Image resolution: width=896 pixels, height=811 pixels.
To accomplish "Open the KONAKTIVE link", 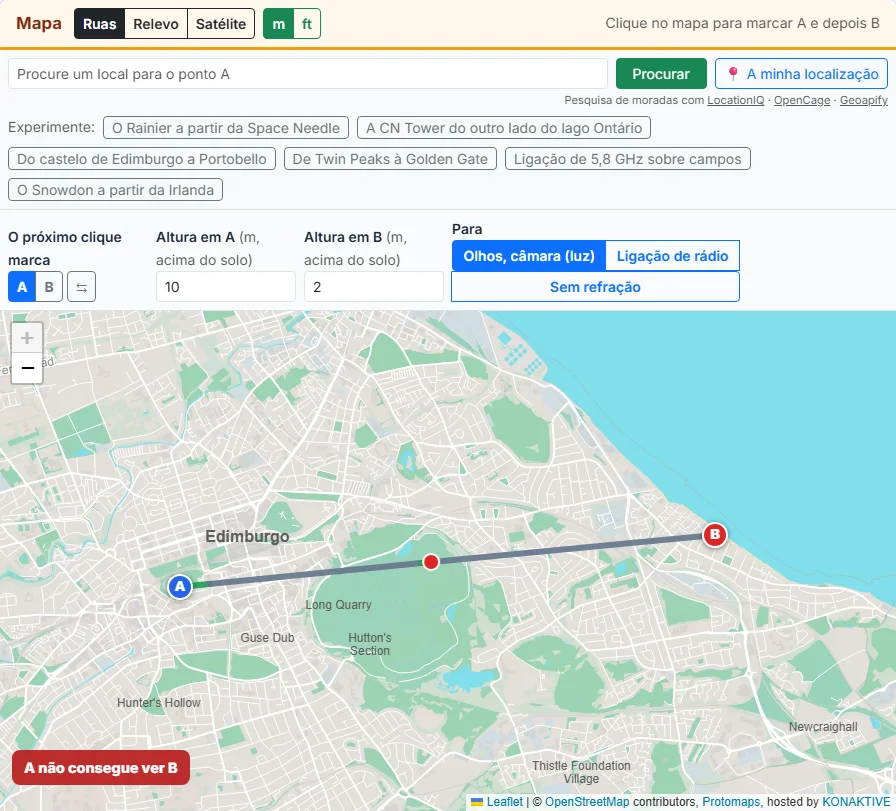I will [x=856, y=802].
